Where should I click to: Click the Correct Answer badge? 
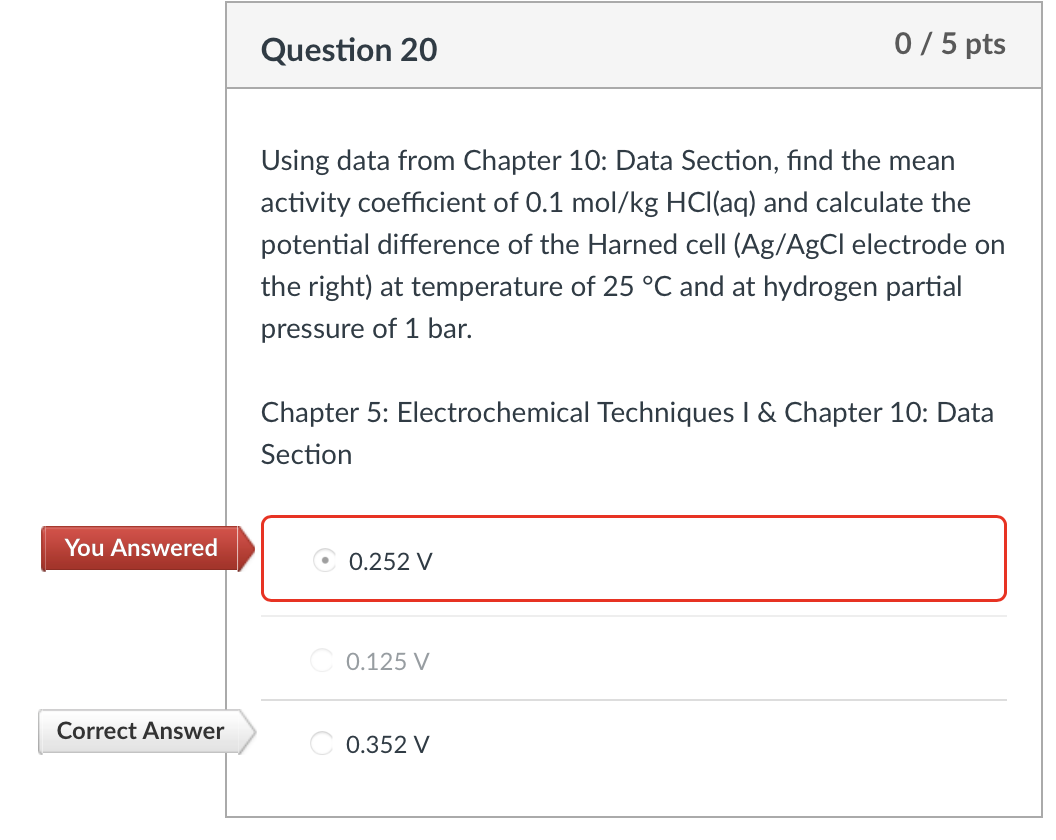(140, 731)
